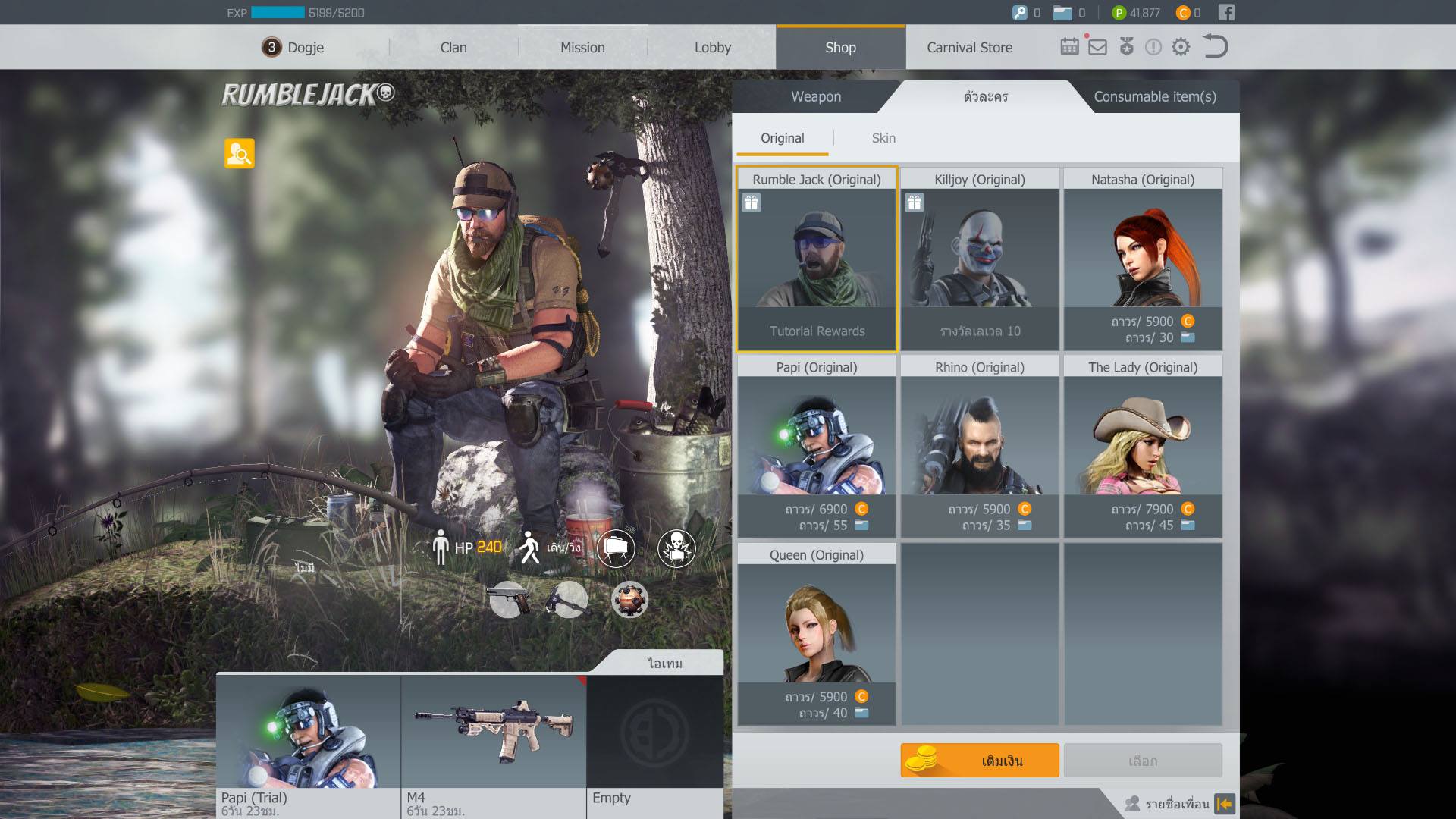Screen dimensions: 1456x819
Task: Click gift icon on Killjoy card
Action: 915,202
